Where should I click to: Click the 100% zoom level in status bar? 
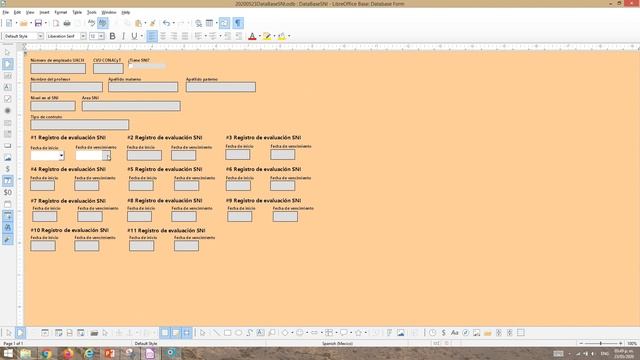tap(632, 344)
